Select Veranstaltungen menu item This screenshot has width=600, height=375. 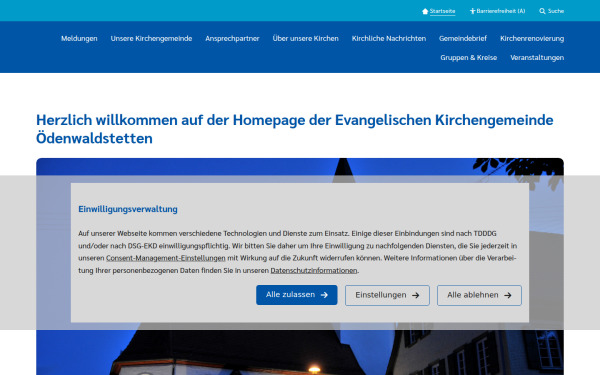(537, 58)
